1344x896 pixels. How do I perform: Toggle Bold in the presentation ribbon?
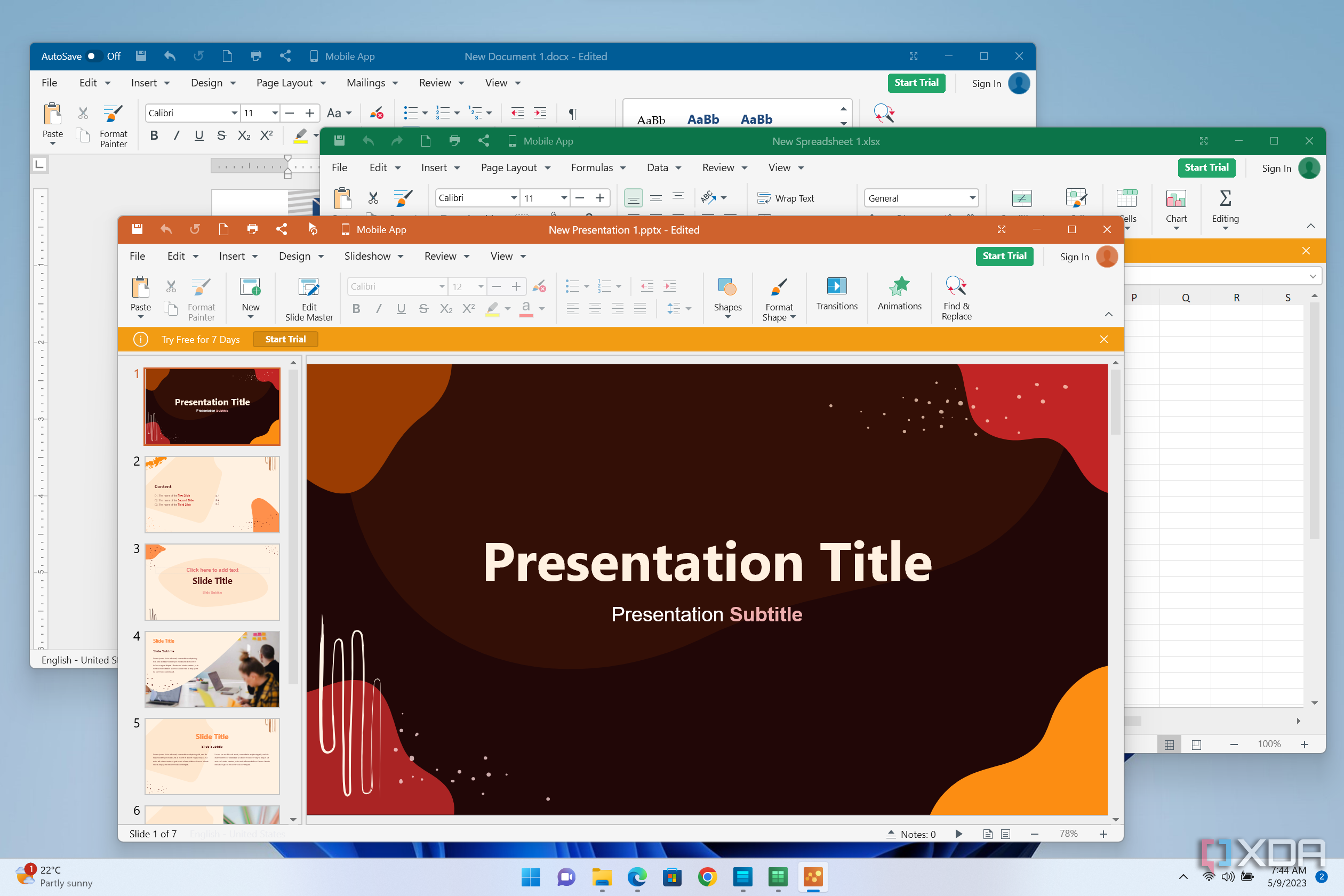pyautogui.click(x=356, y=309)
